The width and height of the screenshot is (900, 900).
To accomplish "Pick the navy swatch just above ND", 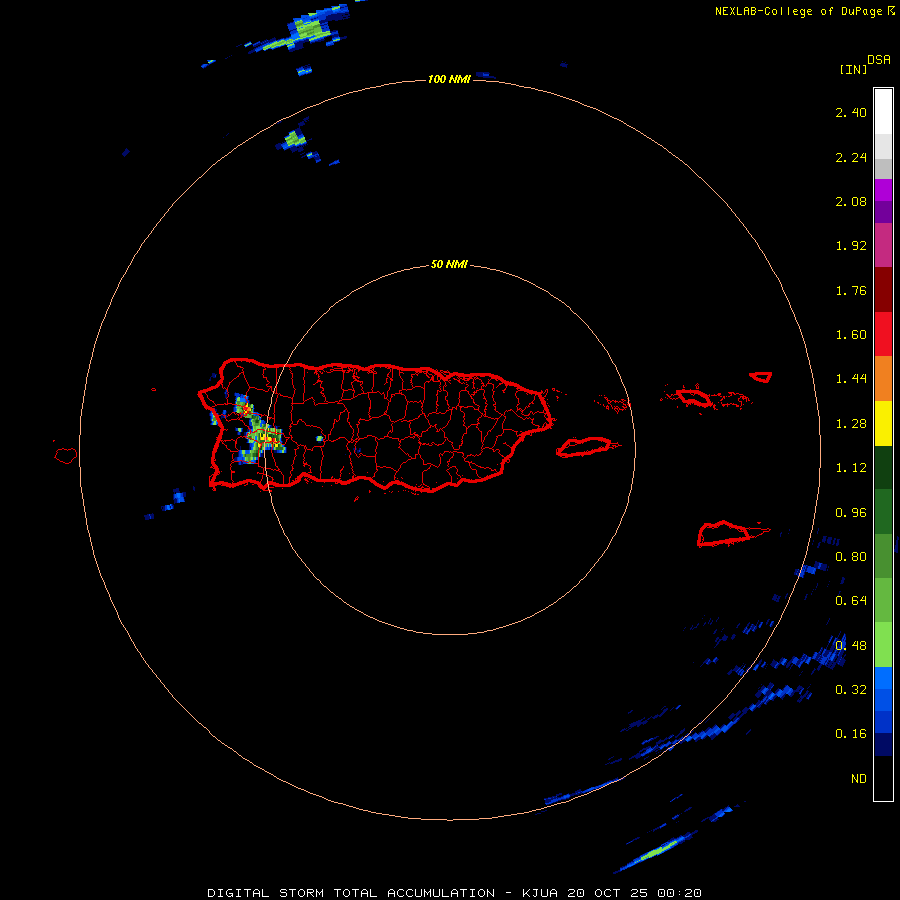I will coord(883,744).
